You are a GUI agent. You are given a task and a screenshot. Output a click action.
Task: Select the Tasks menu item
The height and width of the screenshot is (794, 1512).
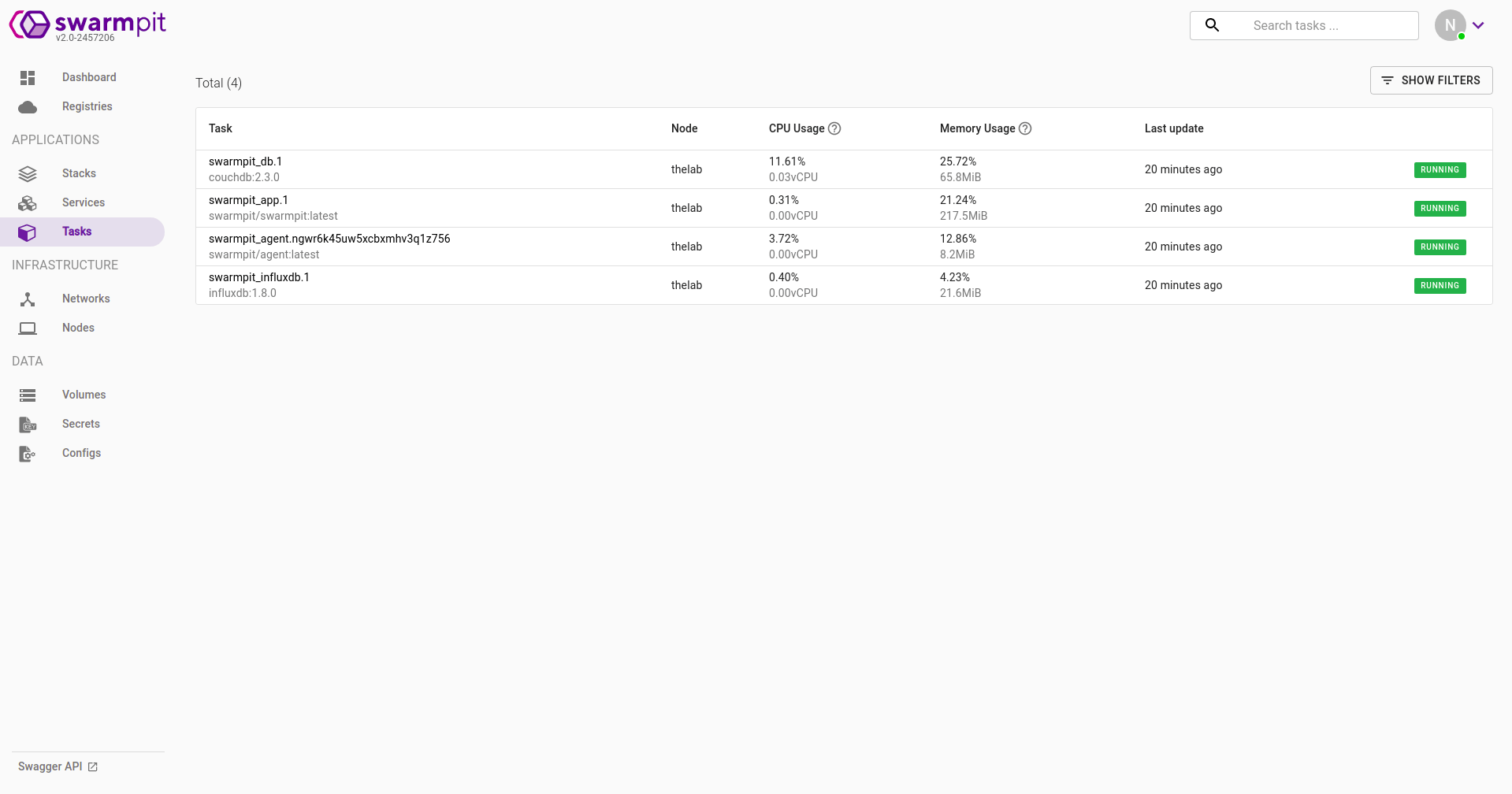(x=82, y=232)
